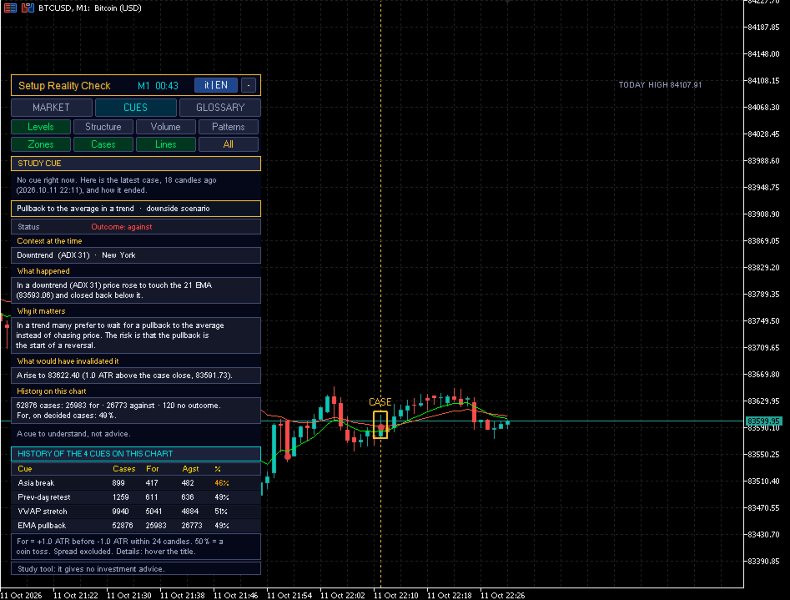Click the '52876 cases' history summary

[x=136, y=411]
